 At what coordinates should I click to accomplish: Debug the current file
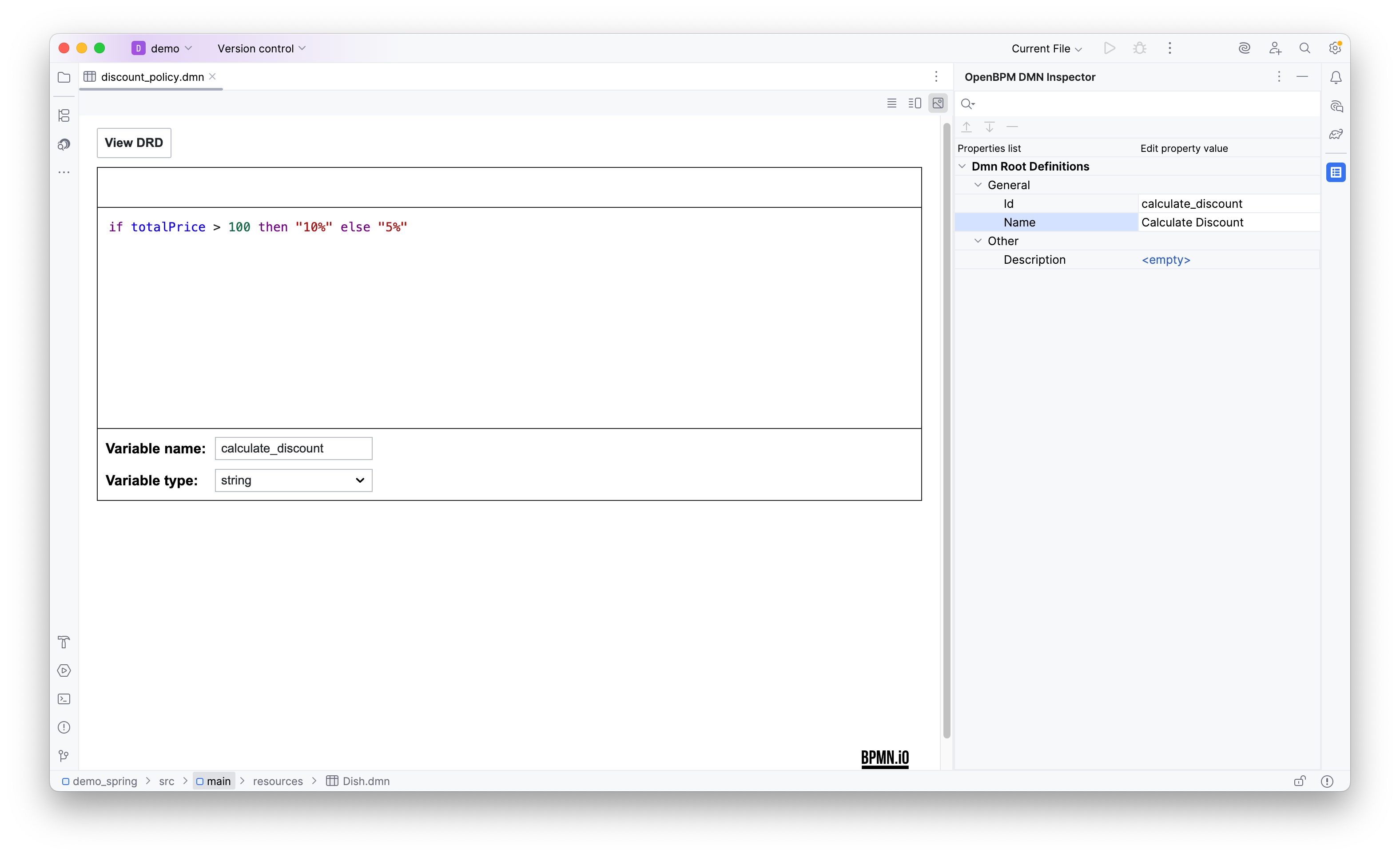coord(1140,48)
